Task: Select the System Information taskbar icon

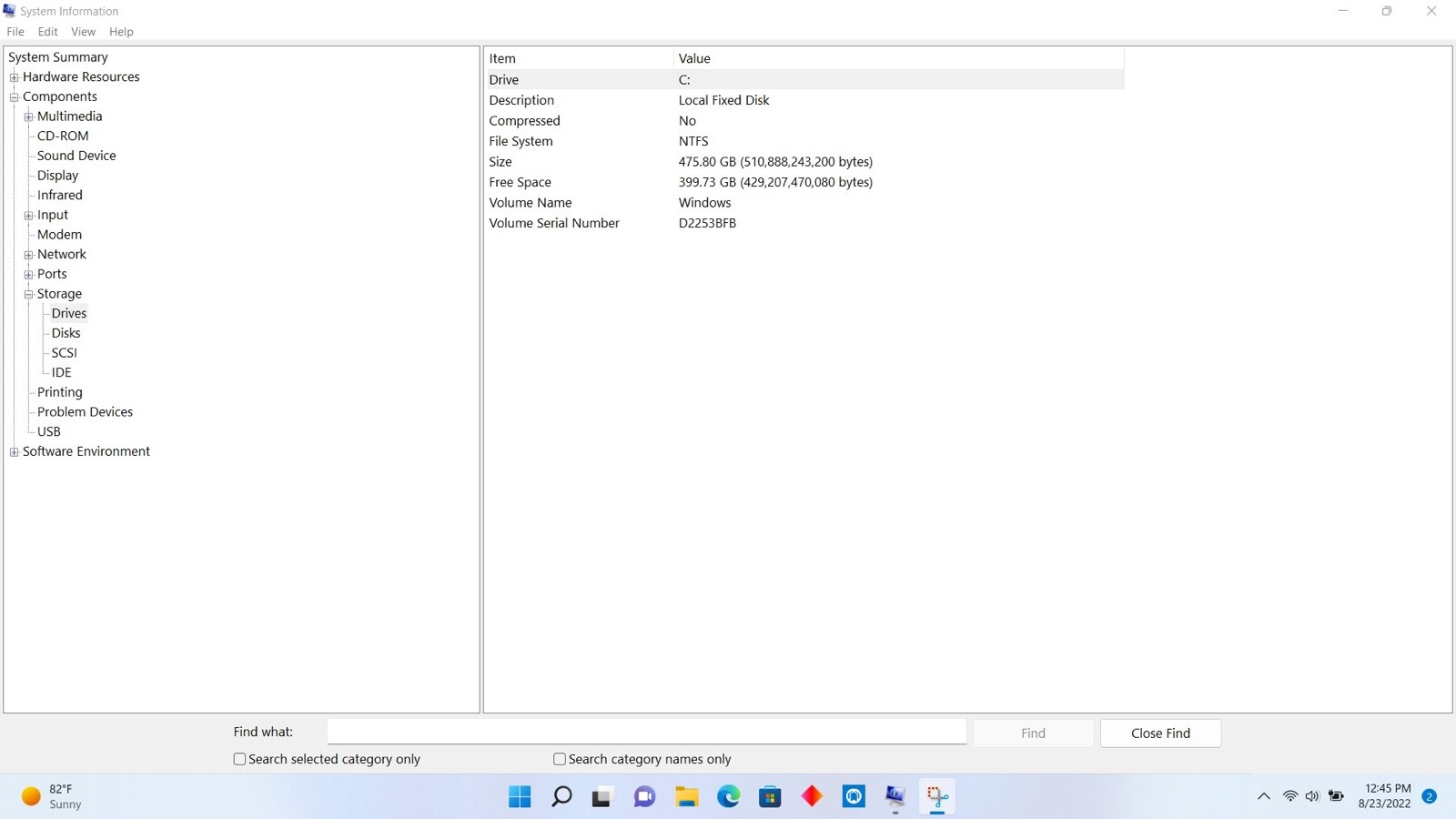Action: point(895,797)
